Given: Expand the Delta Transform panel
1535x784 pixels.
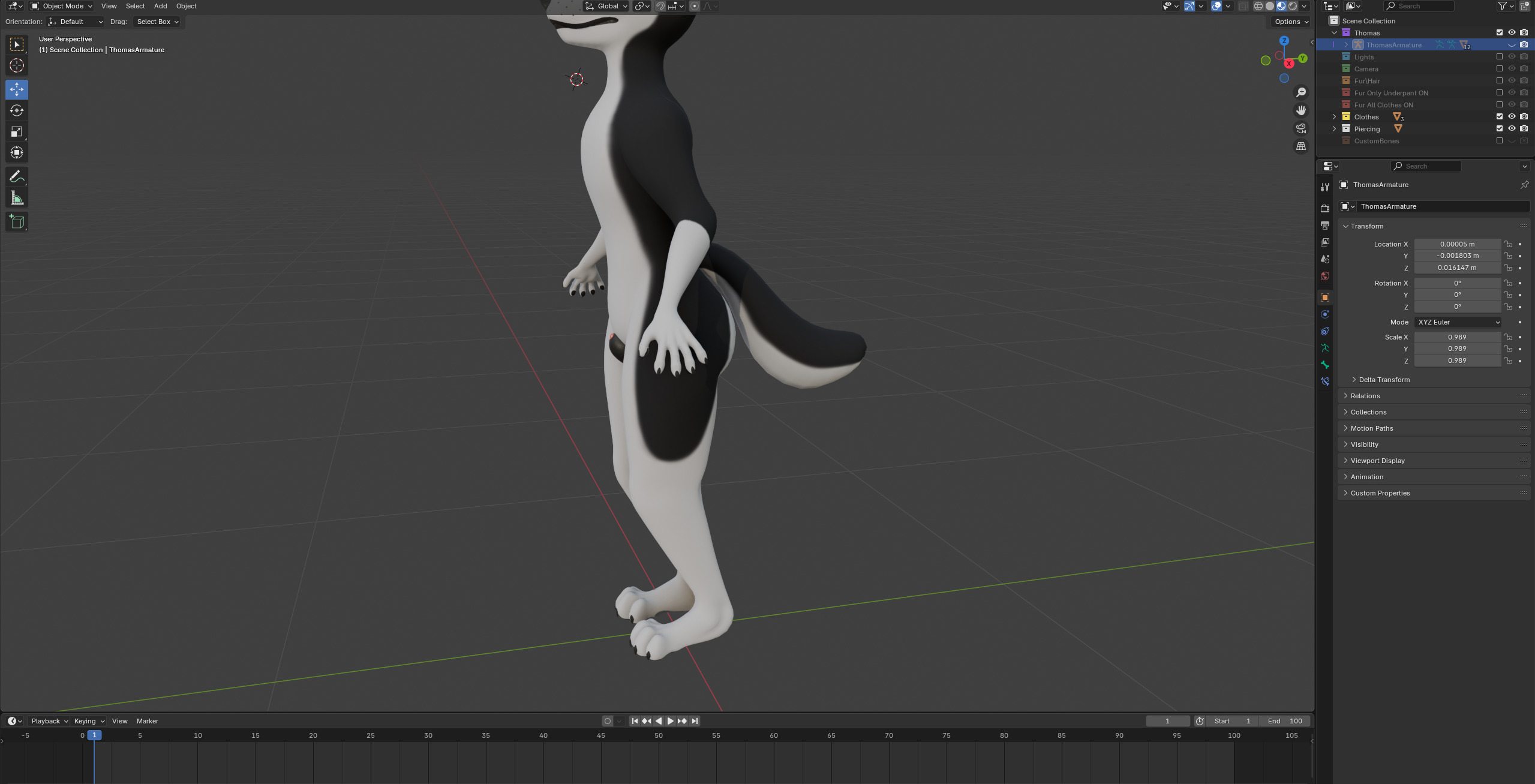Looking at the screenshot, I should pyautogui.click(x=1384, y=380).
